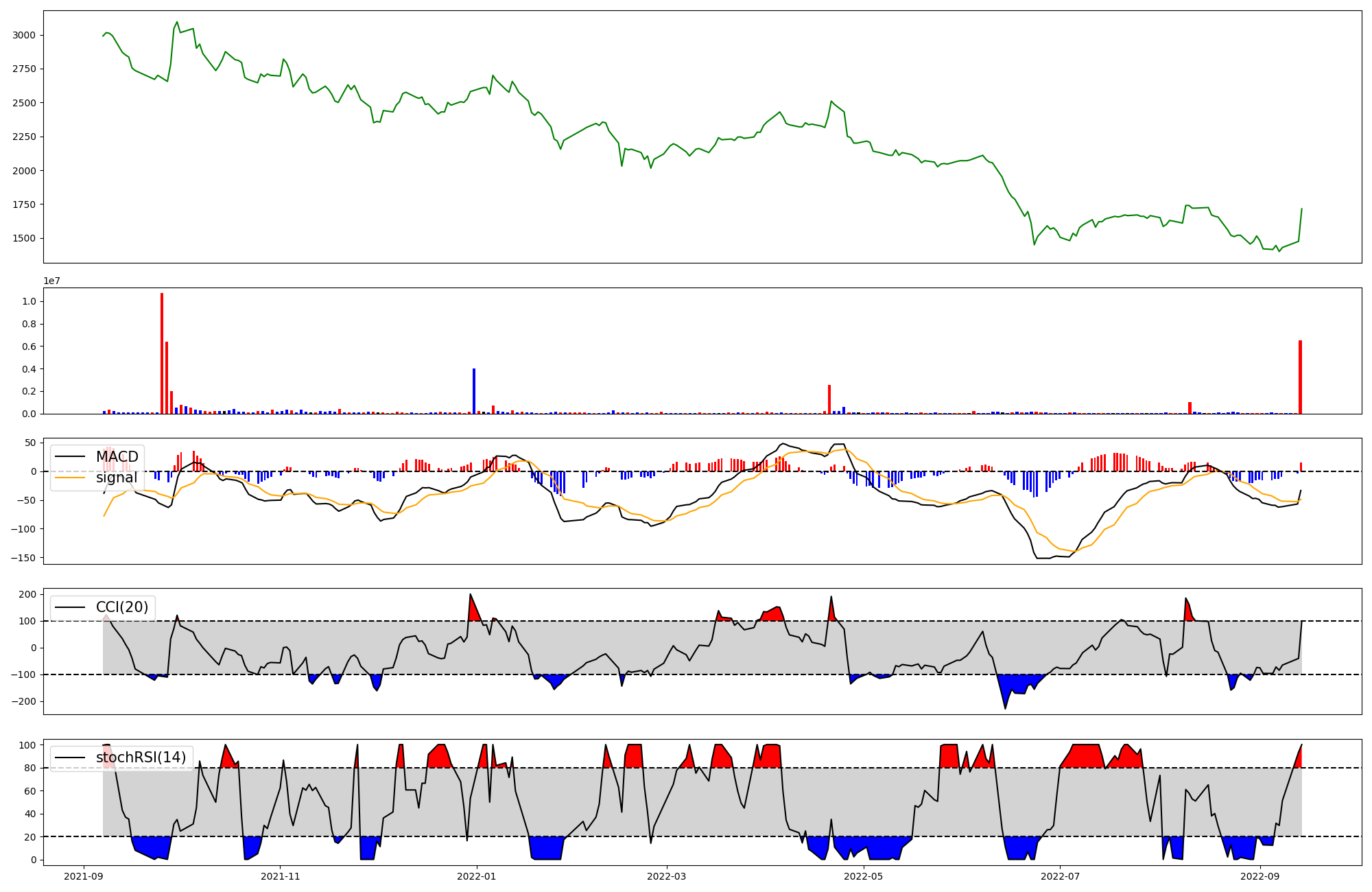Click the 2022-07 x-axis date label

(1061, 876)
